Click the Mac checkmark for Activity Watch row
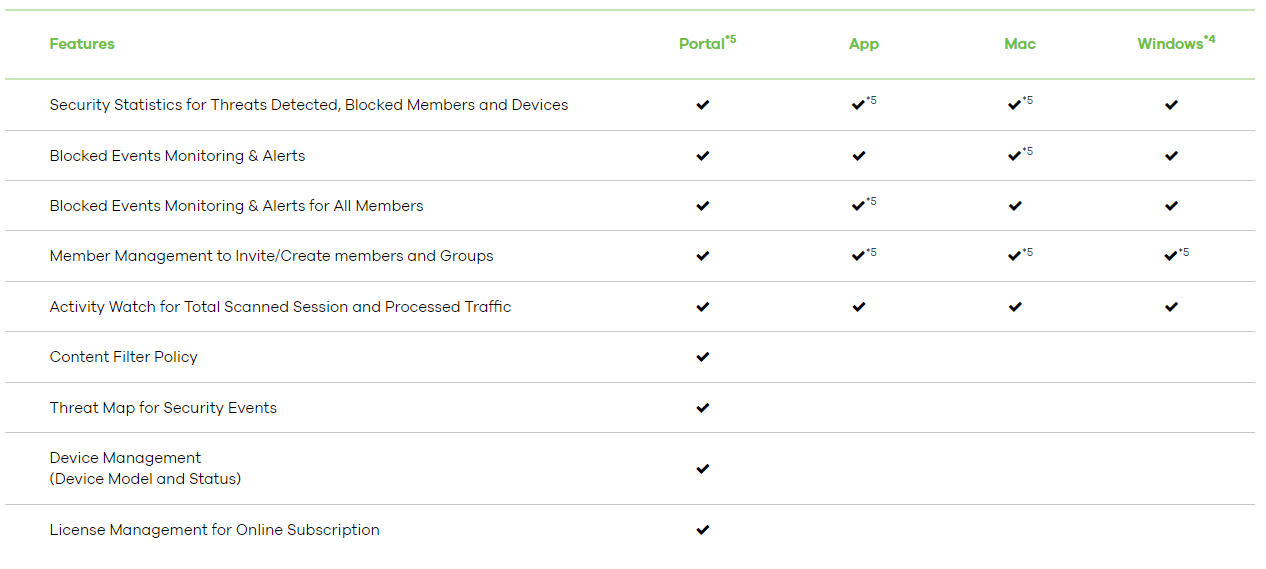Screen dimensions: 1266x569 (1015, 307)
